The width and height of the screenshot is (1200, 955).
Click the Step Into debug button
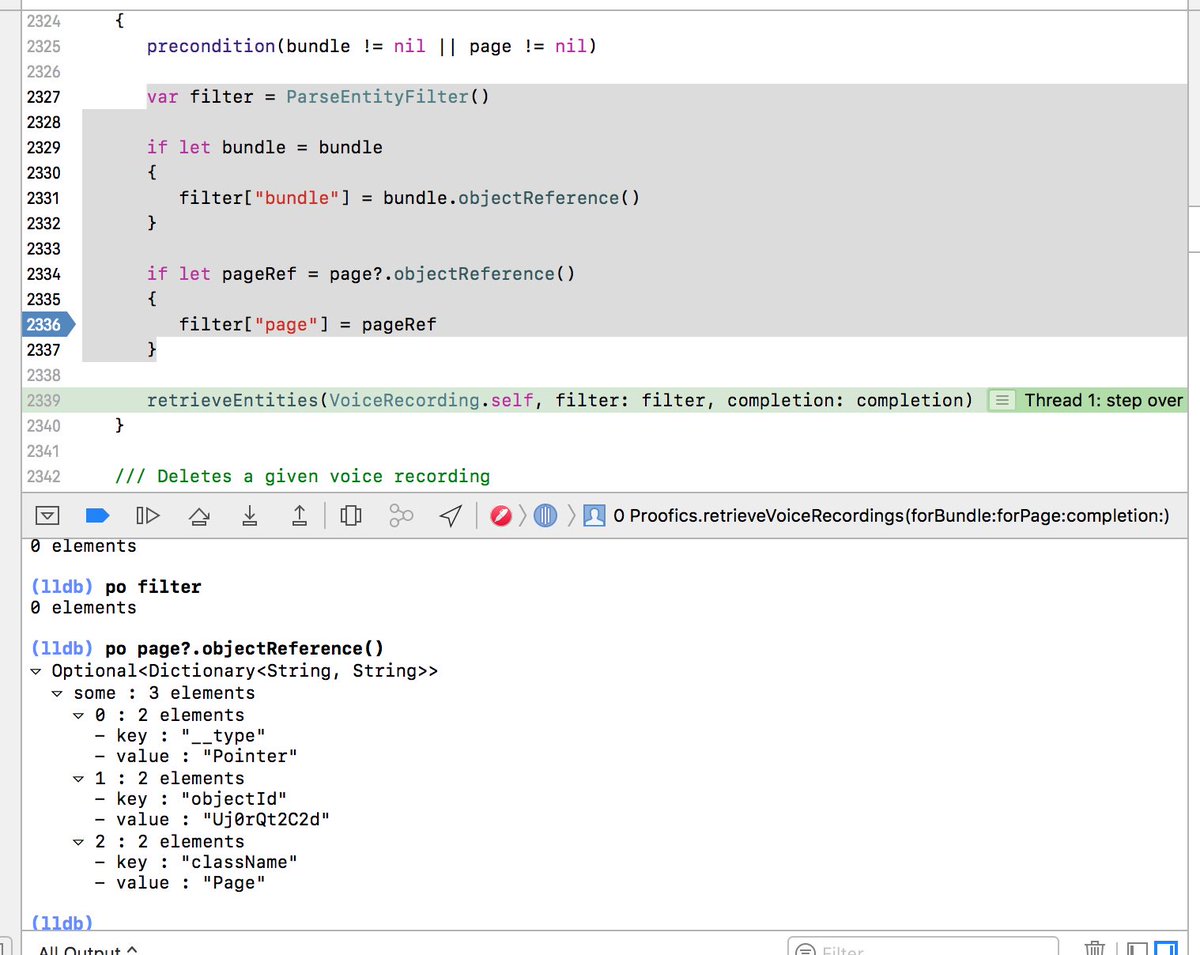point(249,516)
